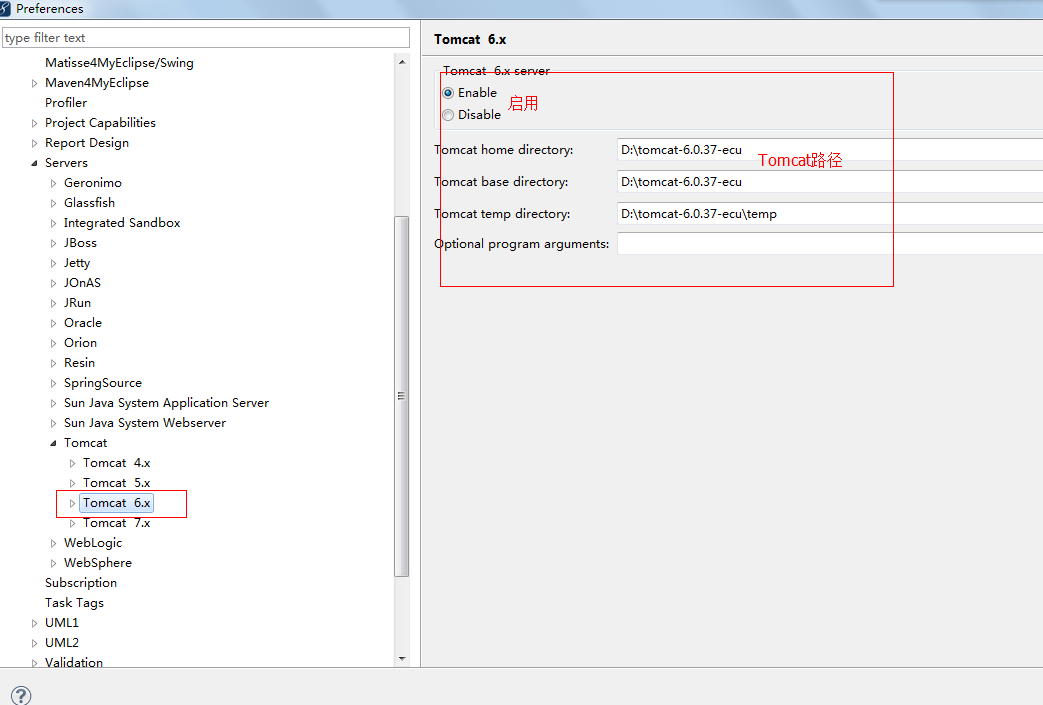Screen dimensions: 1043x705
Task: Expand the Geronimo server node
Action: (x=54, y=183)
